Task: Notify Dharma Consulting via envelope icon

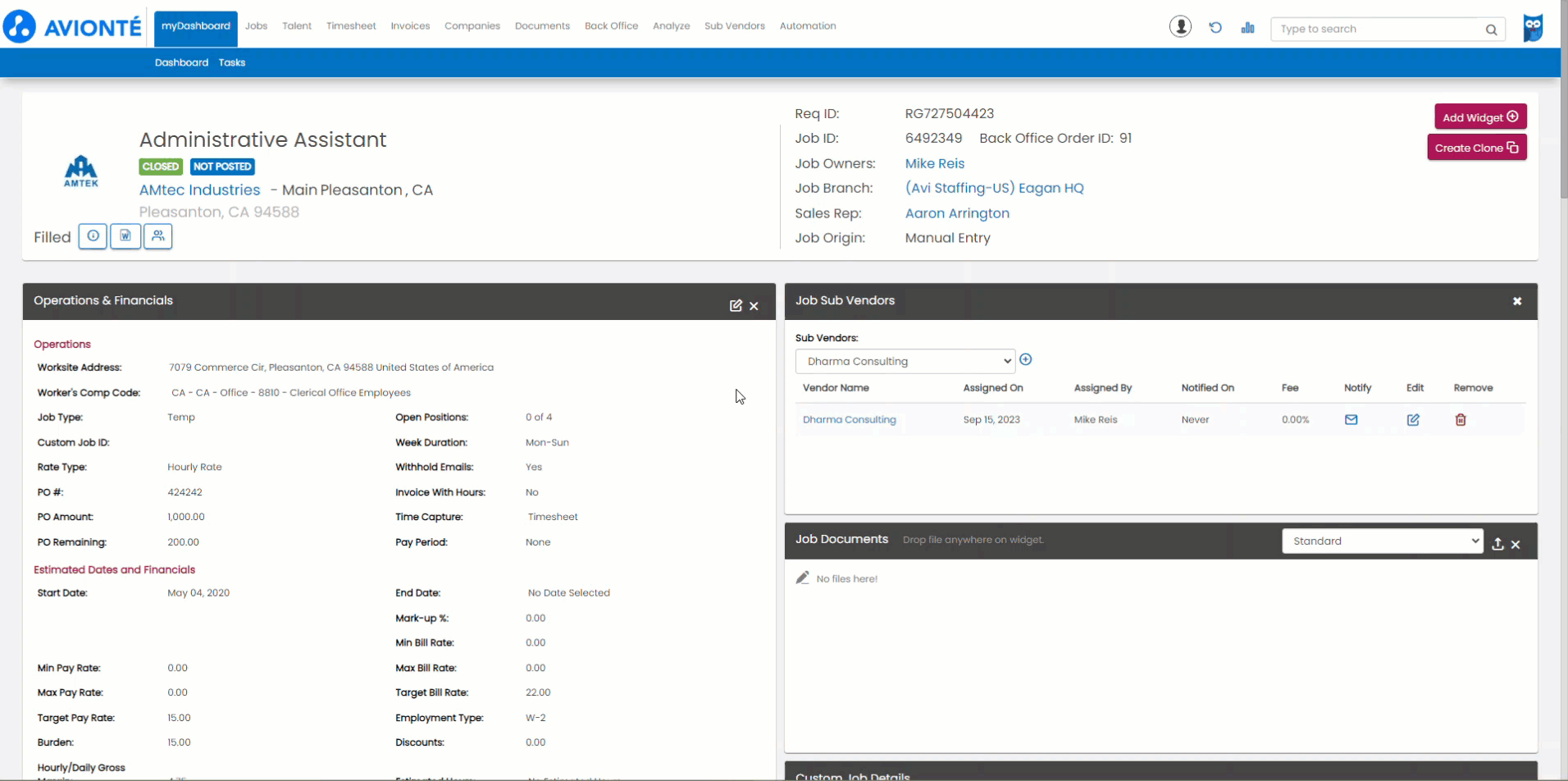Action: pyautogui.click(x=1351, y=419)
